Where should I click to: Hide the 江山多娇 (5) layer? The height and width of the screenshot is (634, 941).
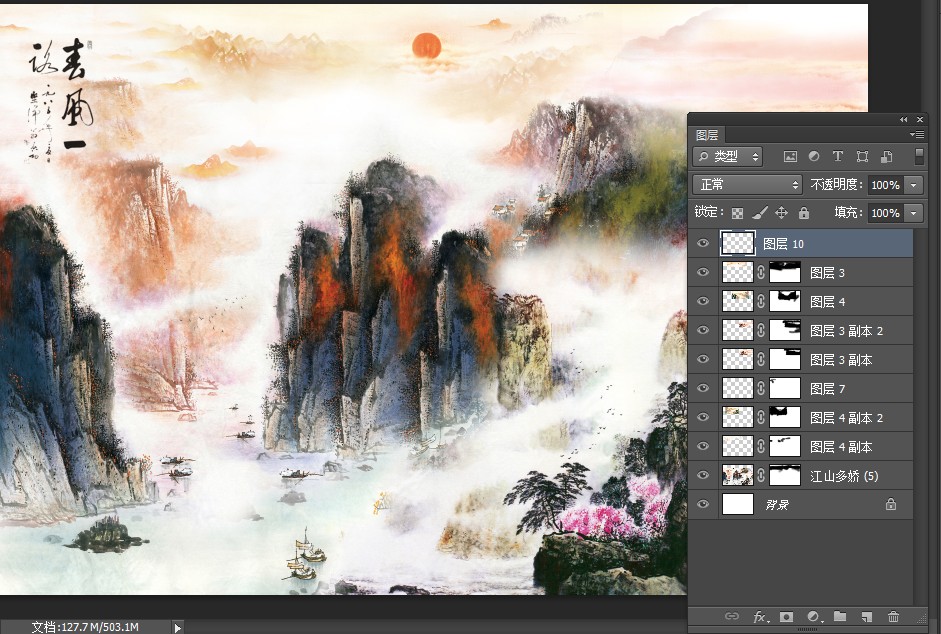point(703,476)
